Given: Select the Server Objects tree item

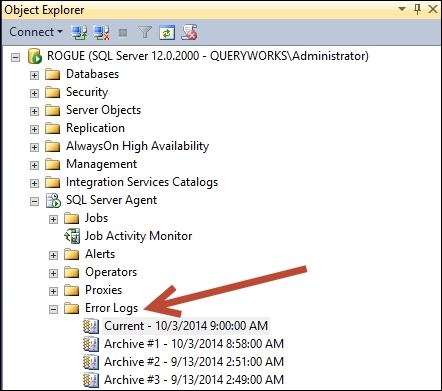Looking at the screenshot, I should (103, 110).
